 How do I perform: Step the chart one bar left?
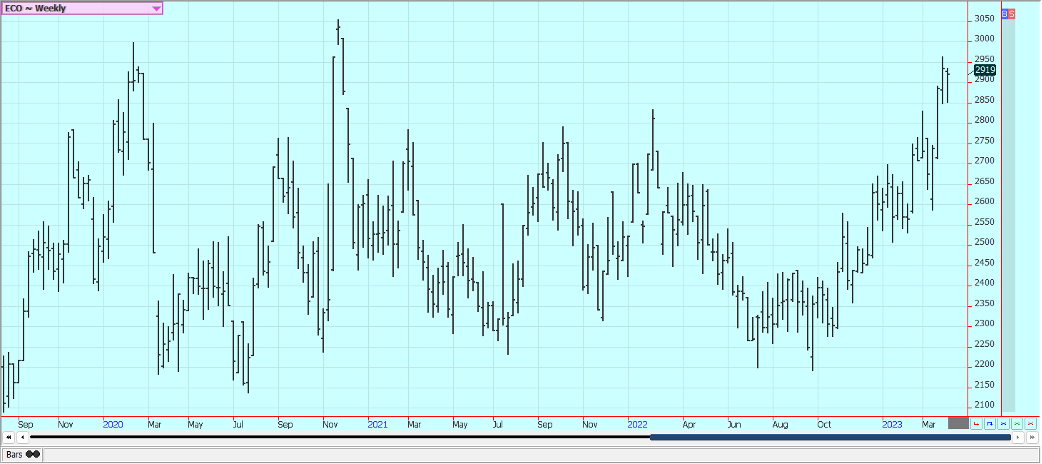(x=23, y=437)
